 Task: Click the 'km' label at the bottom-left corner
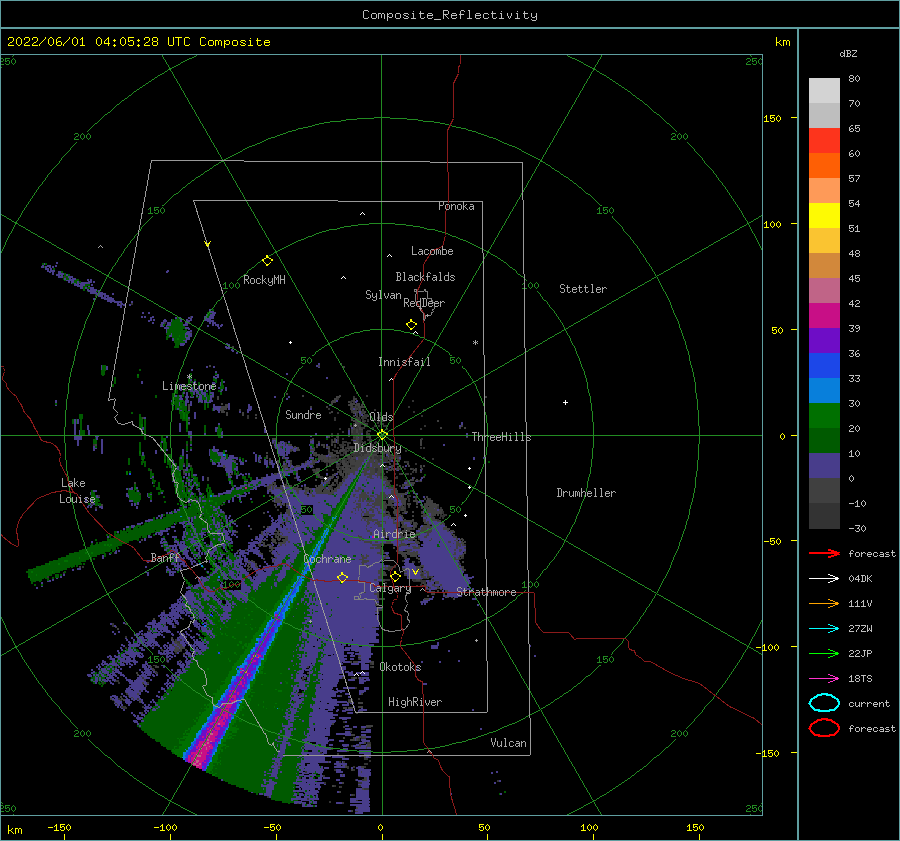(14, 830)
